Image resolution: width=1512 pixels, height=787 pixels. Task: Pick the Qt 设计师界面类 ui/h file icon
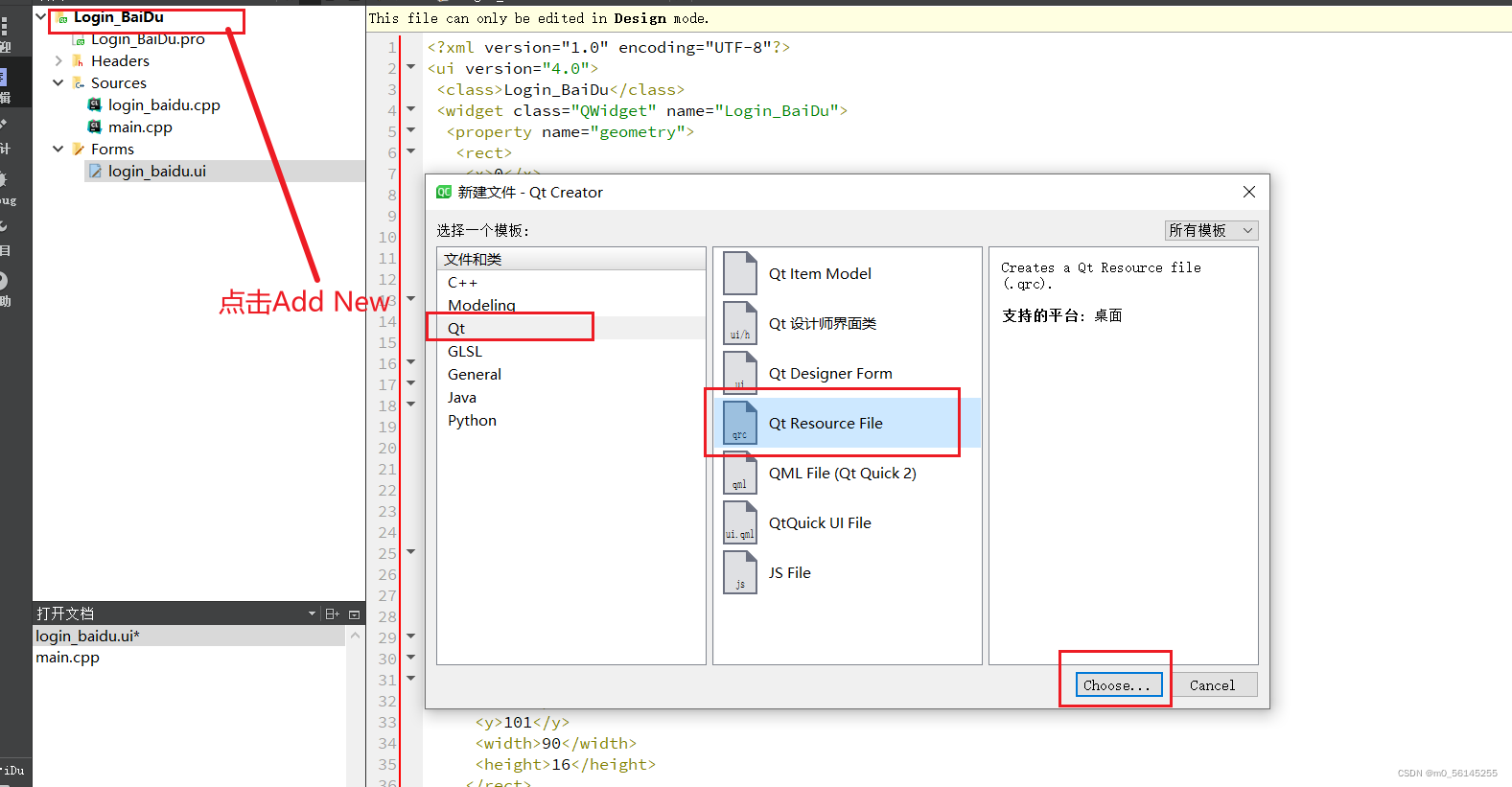point(739,323)
